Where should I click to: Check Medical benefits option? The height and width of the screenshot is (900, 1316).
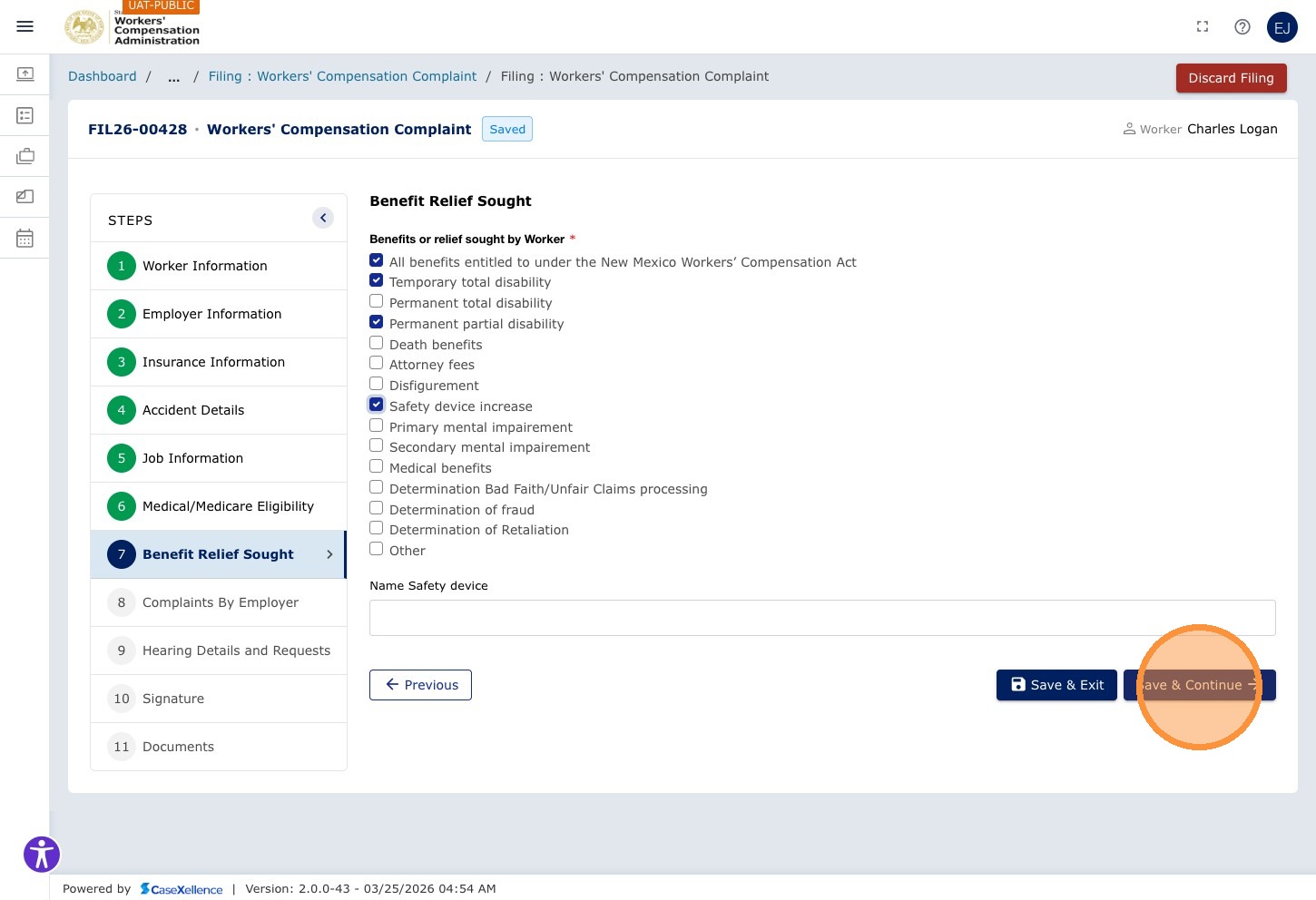point(377,466)
